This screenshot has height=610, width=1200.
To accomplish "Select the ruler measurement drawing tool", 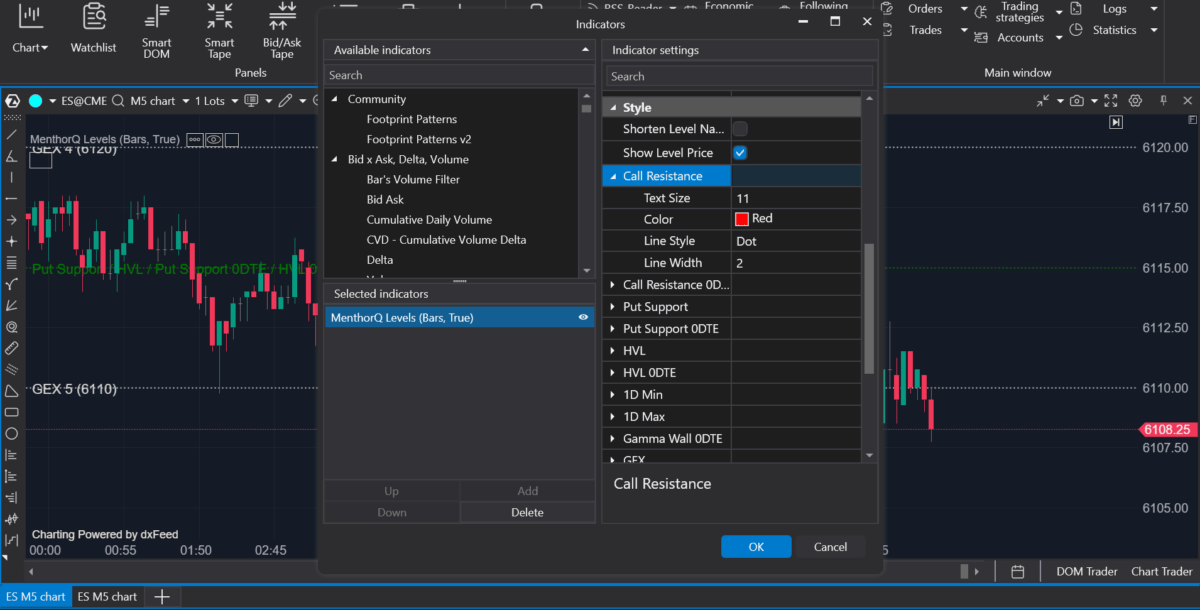I will pos(12,348).
